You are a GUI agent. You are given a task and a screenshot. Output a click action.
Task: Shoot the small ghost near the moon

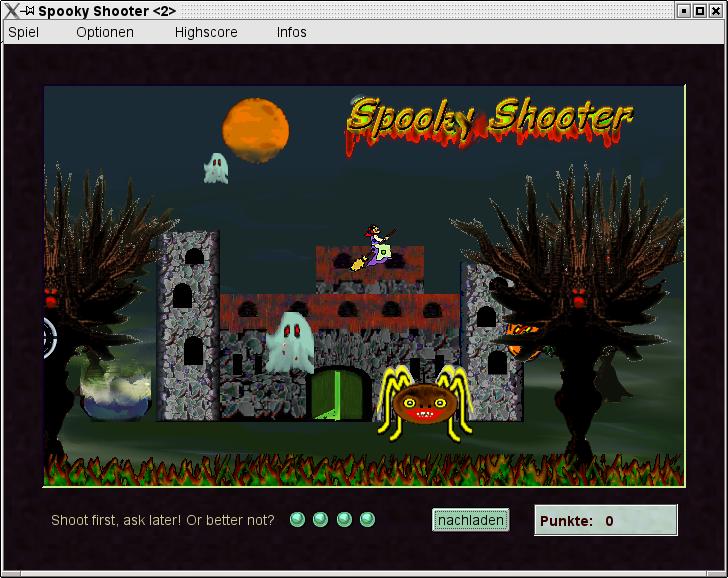coord(216,169)
